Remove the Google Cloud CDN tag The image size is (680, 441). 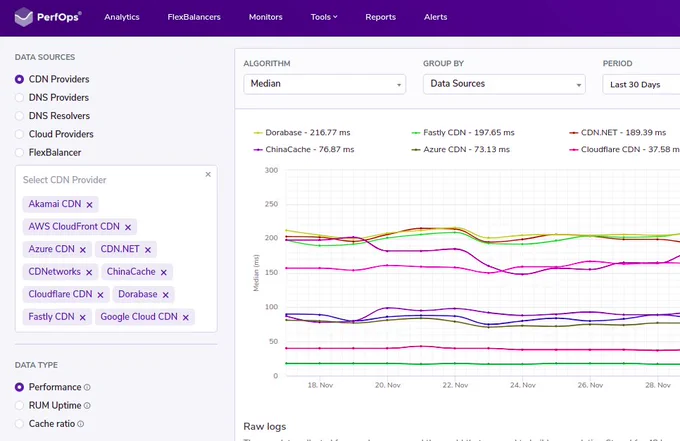tap(186, 317)
